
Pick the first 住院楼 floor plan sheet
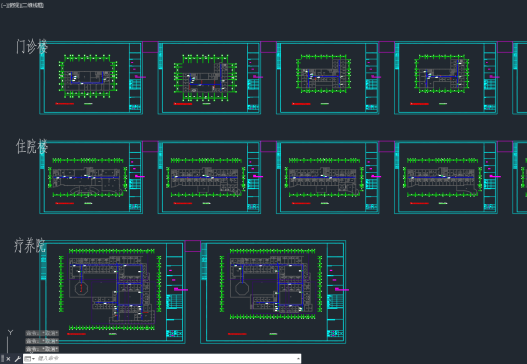tap(91, 177)
